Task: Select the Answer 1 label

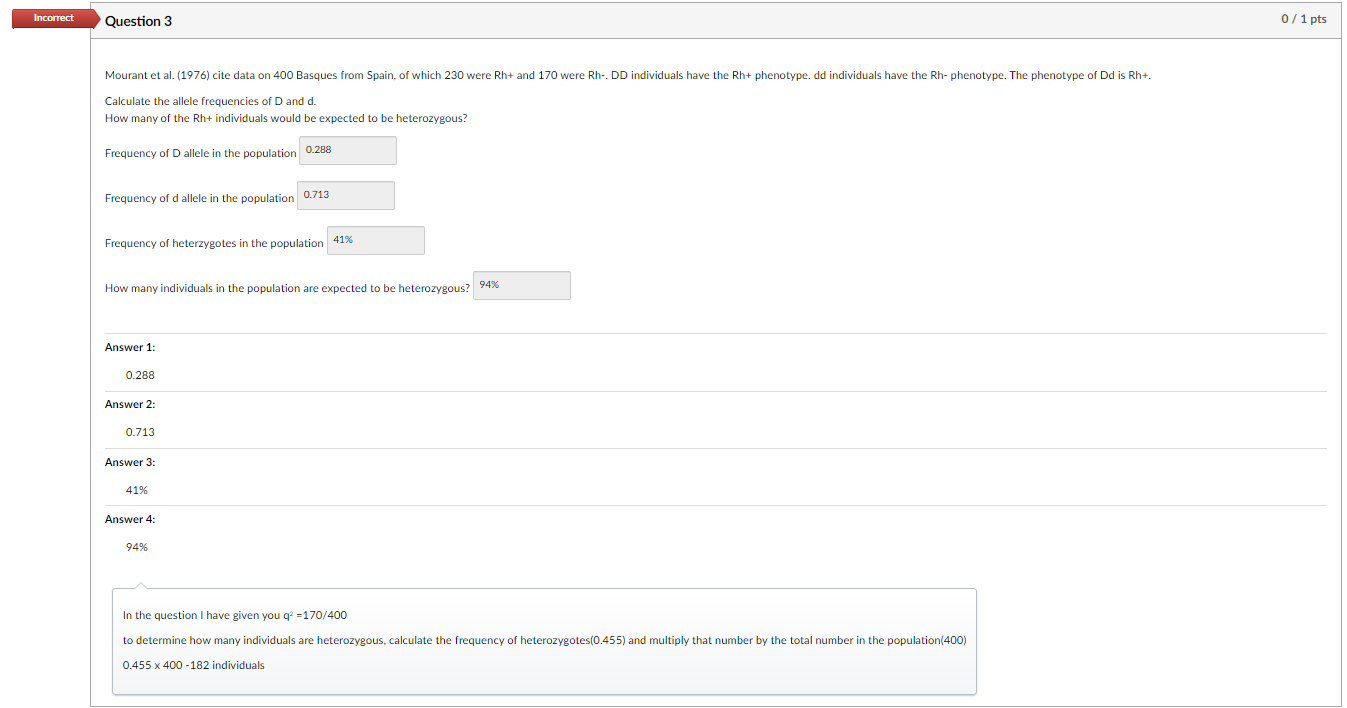Action: tap(129, 346)
